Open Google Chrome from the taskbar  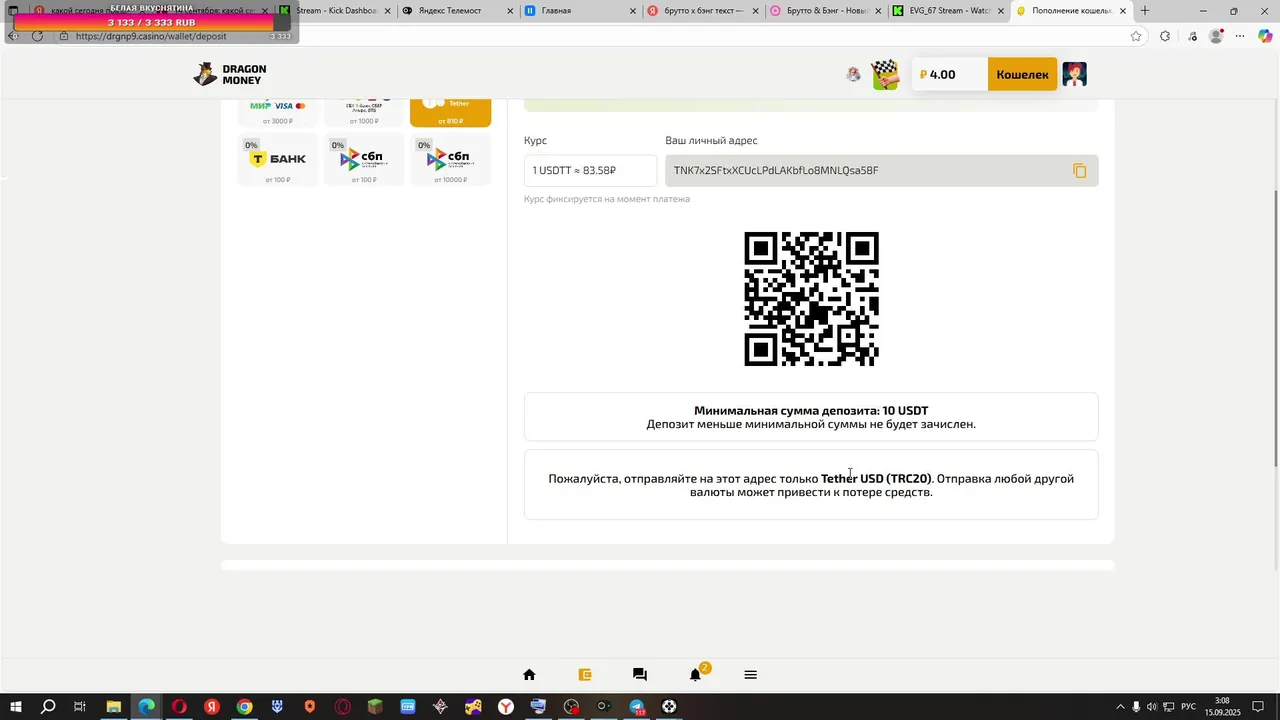(244, 707)
